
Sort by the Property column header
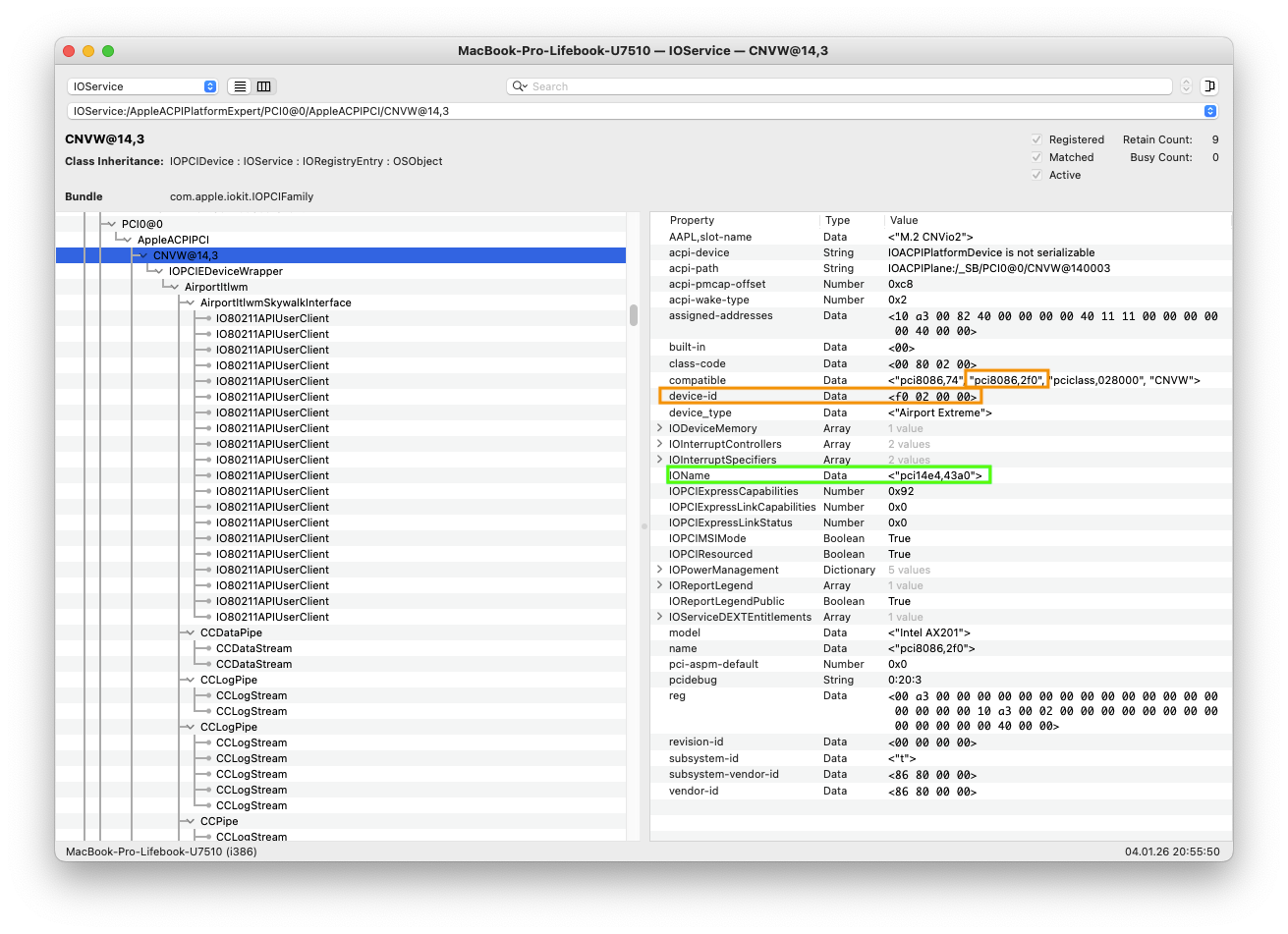click(692, 220)
